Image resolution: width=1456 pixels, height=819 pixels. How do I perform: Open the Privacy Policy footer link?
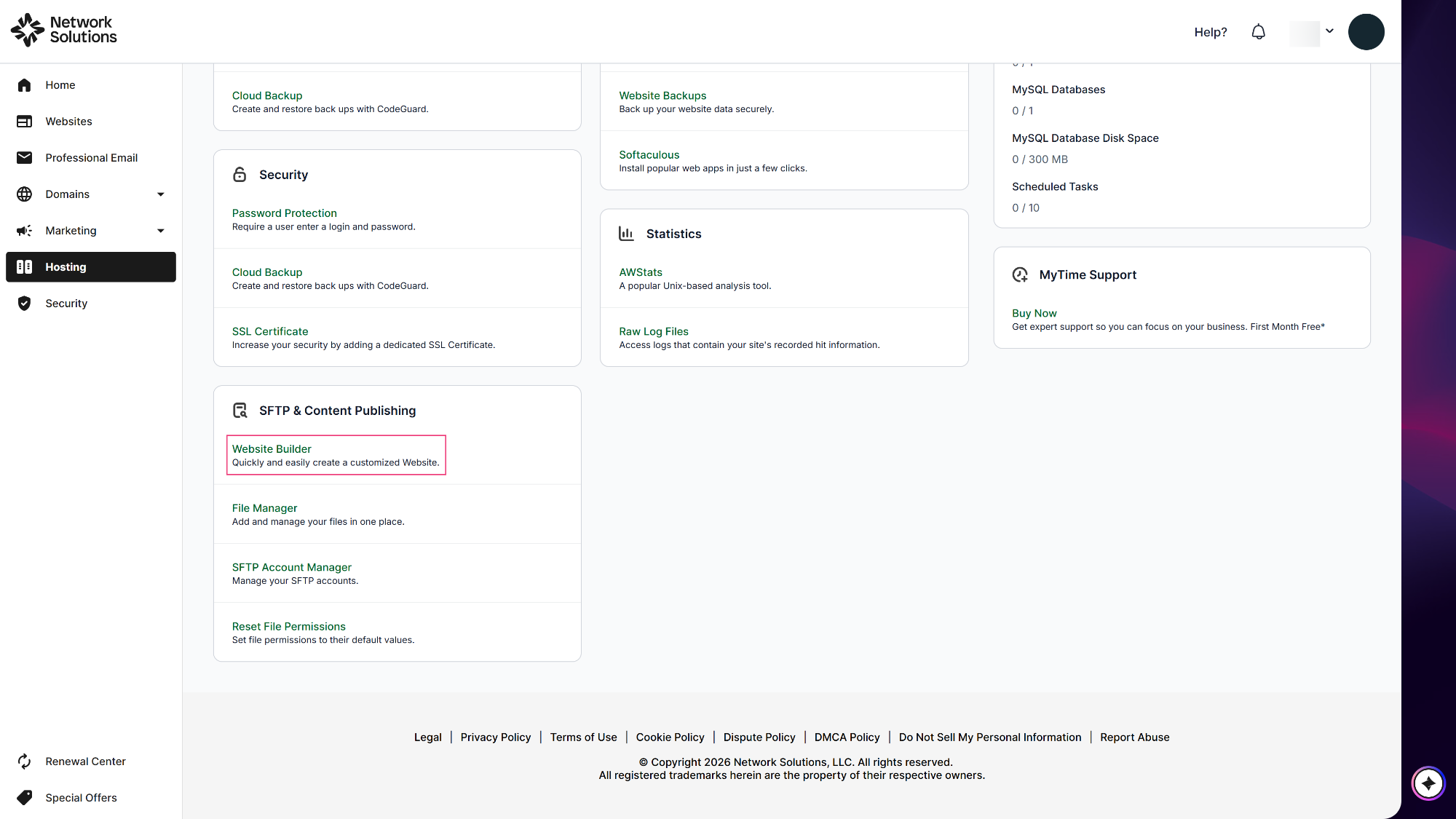[495, 737]
